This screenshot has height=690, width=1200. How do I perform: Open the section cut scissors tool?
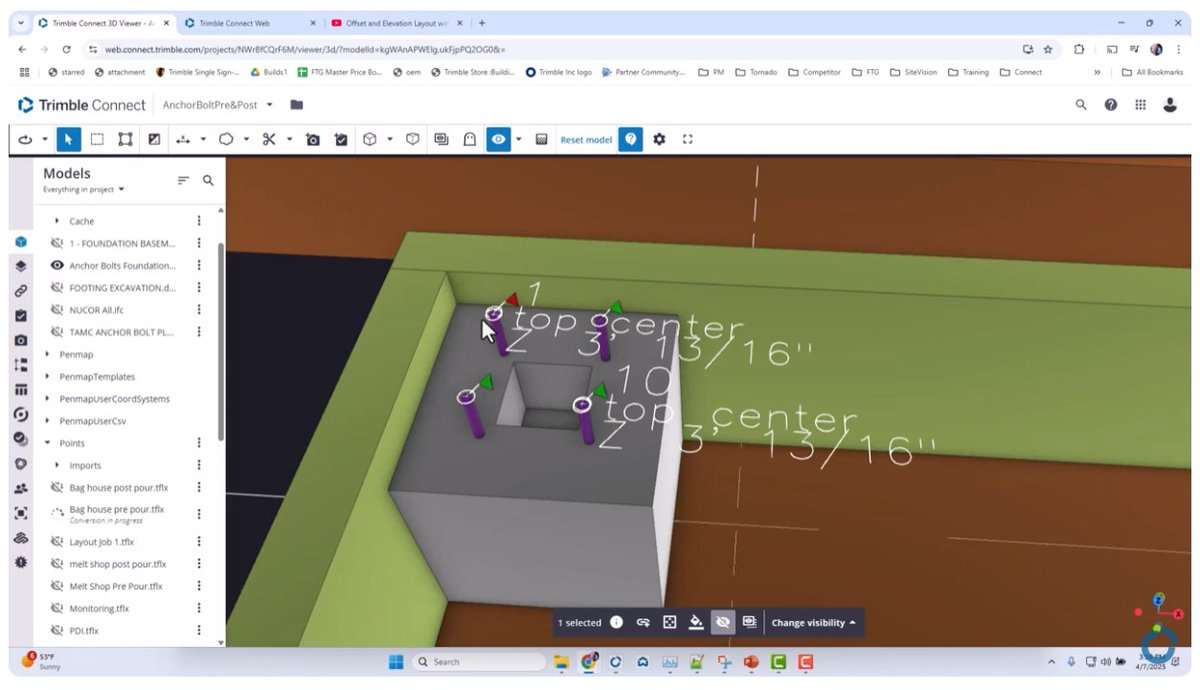pyautogui.click(x=268, y=139)
